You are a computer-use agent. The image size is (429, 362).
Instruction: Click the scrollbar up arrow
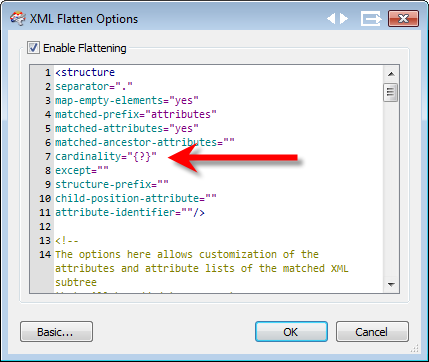(x=391, y=74)
